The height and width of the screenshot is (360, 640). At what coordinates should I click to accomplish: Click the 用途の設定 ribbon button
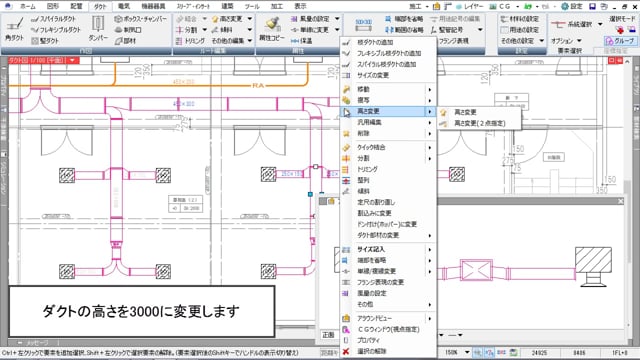(520, 30)
